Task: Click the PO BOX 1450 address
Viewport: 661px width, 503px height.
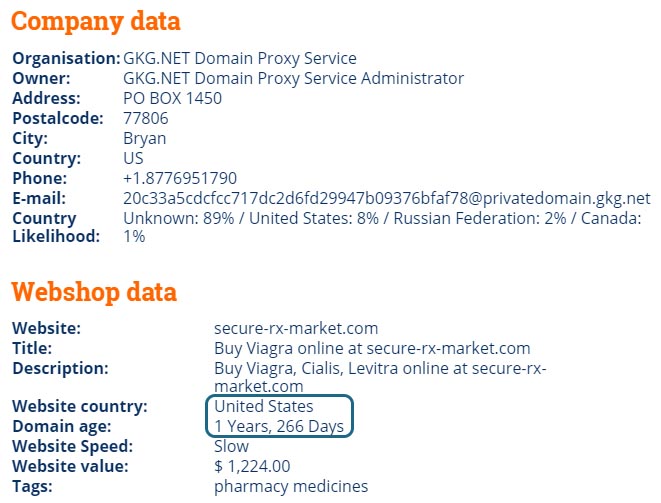Action: (172, 98)
